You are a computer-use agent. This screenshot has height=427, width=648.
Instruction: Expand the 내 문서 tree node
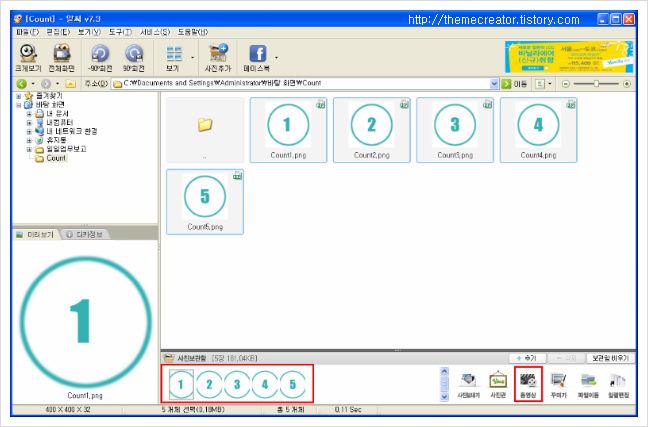click(29, 114)
